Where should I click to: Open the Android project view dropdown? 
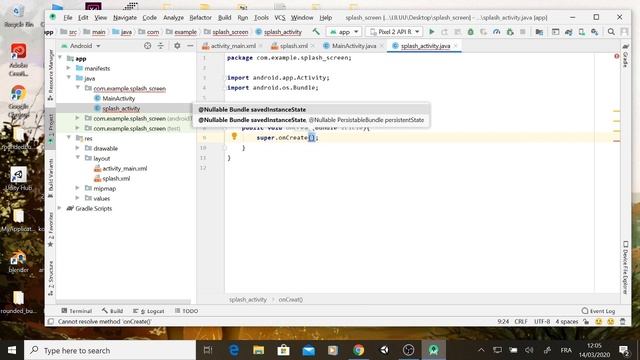pos(81,46)
